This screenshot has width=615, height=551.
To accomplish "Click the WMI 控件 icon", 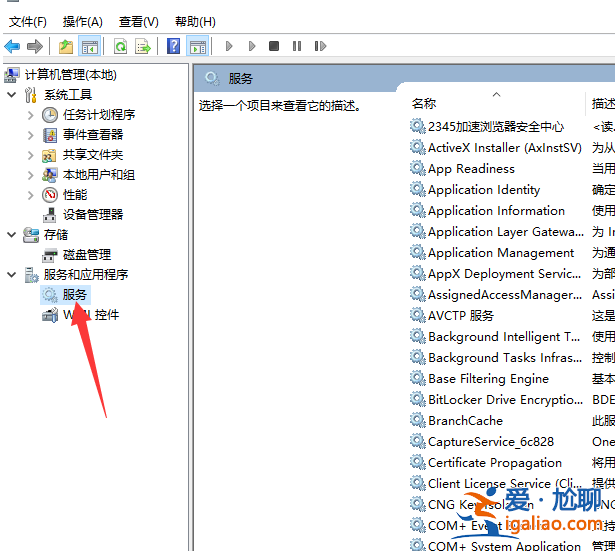I will pos(50,315).
